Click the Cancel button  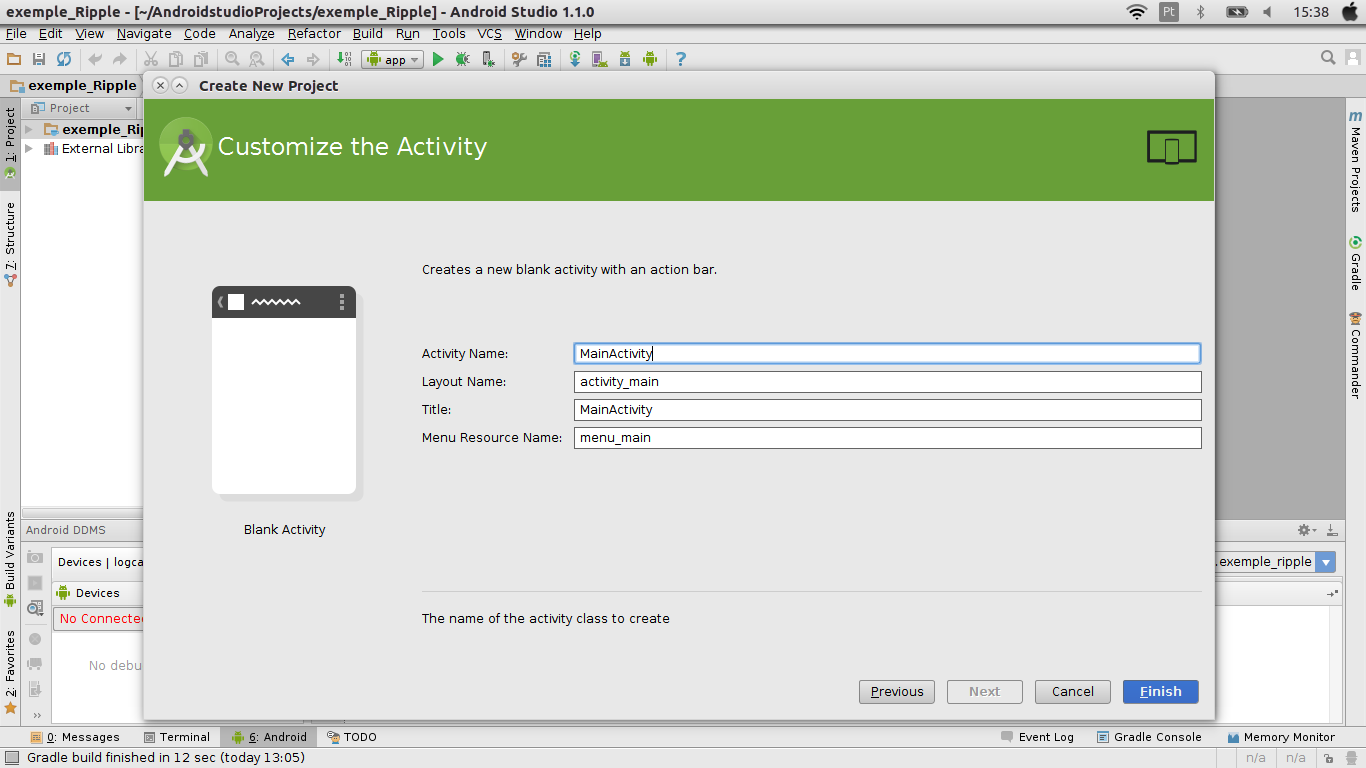(1072, 691)
